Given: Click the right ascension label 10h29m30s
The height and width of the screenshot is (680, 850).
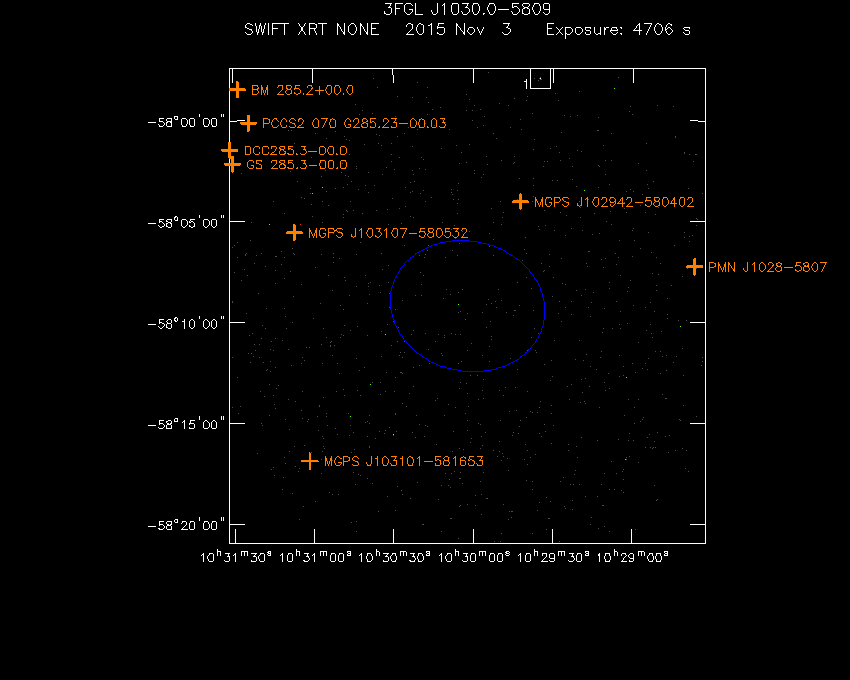Looking at the screenshot, I should (x=553, y=557).
